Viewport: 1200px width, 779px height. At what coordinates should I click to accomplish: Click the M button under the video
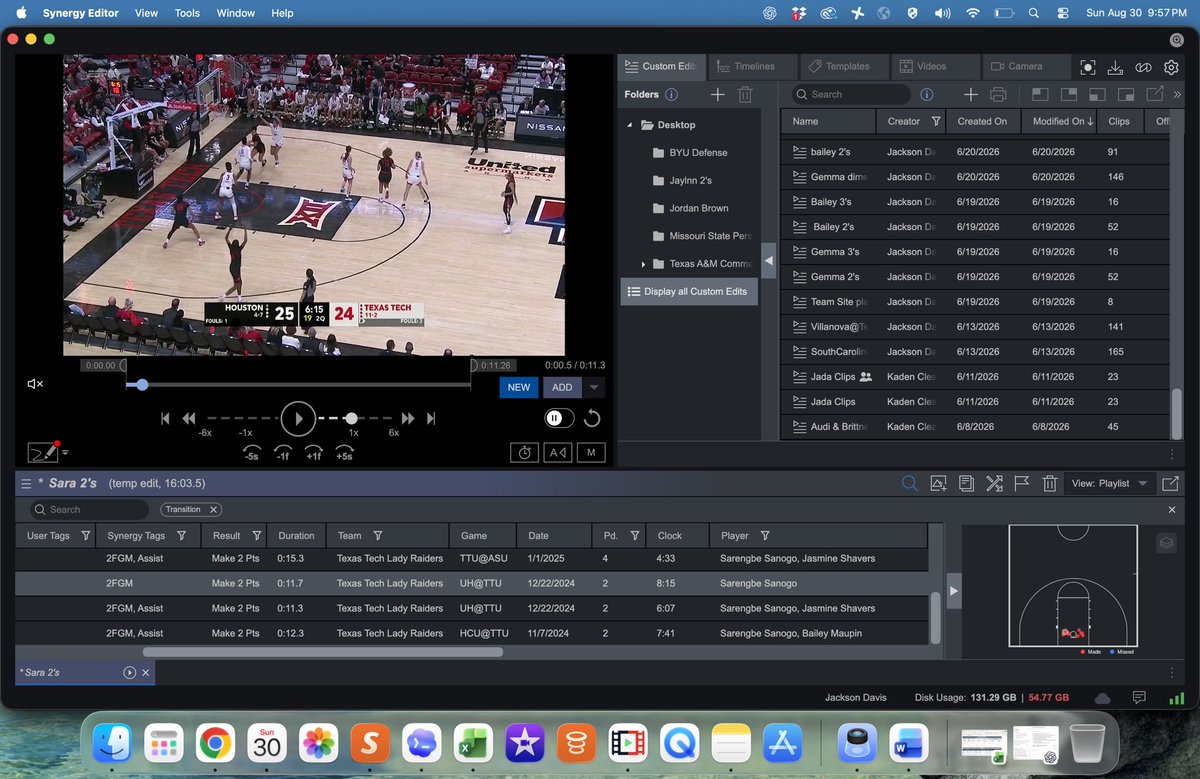591,452
